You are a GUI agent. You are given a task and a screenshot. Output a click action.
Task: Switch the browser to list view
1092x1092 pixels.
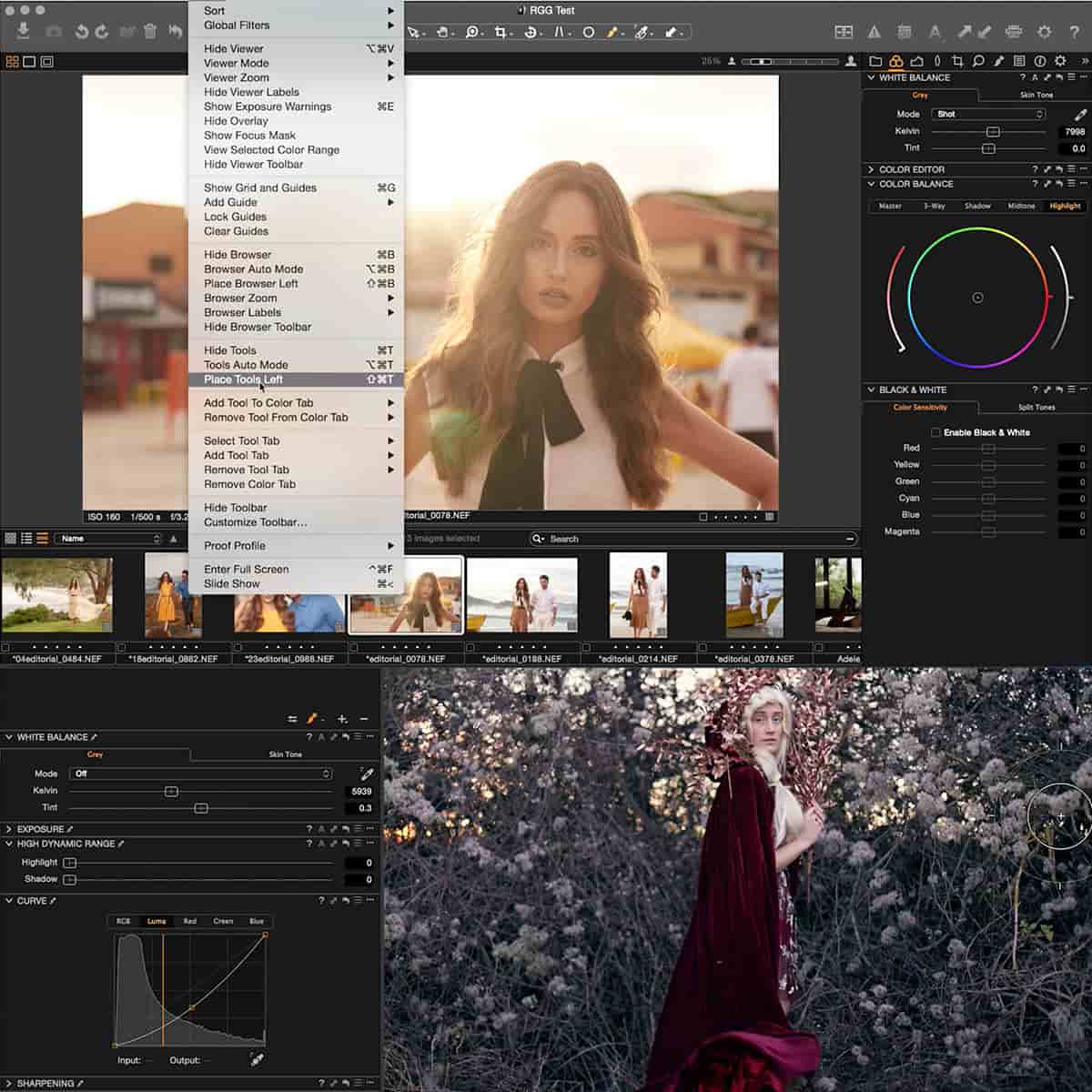tap(27, 538)
